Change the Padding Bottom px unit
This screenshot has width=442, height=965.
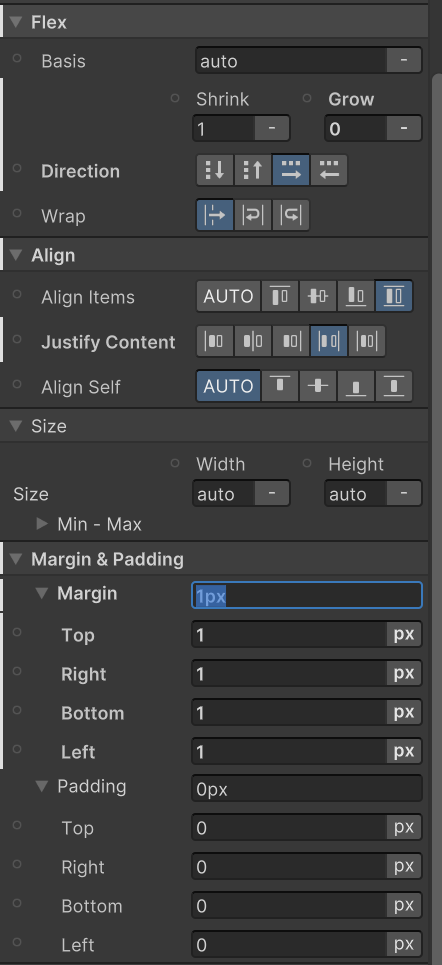(404, 905)
